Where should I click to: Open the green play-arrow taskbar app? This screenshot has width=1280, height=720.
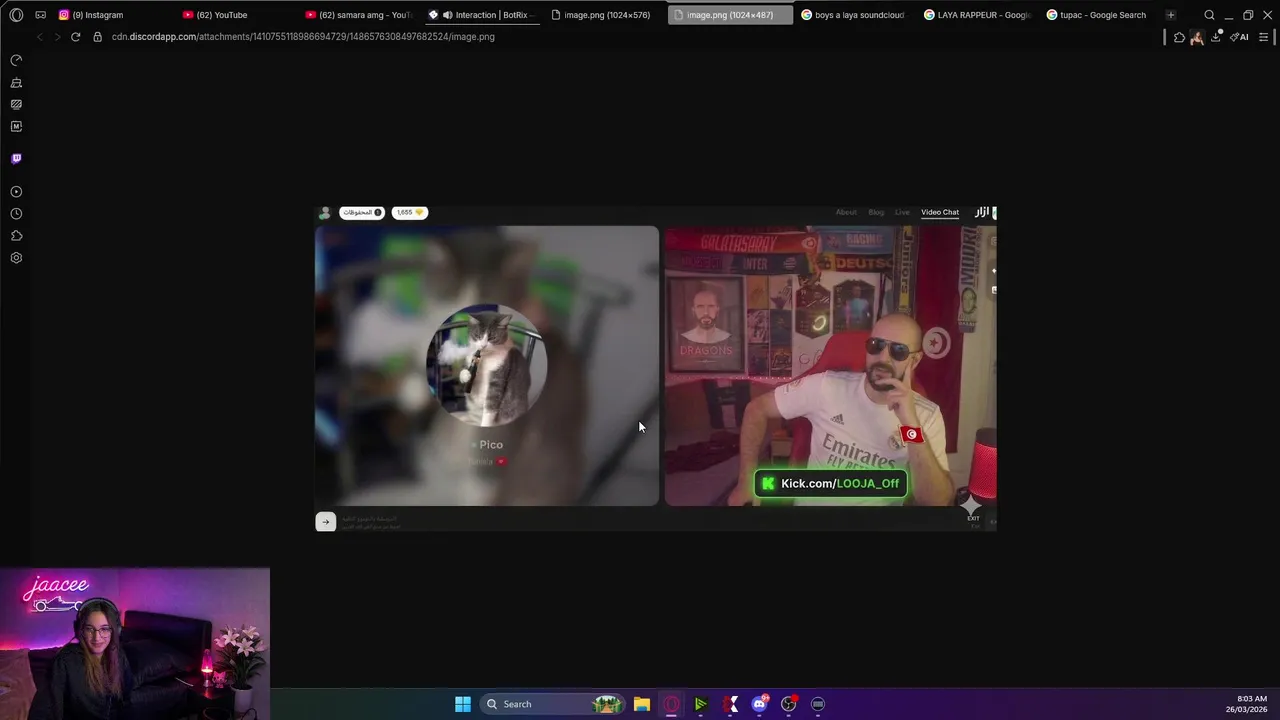701,704
